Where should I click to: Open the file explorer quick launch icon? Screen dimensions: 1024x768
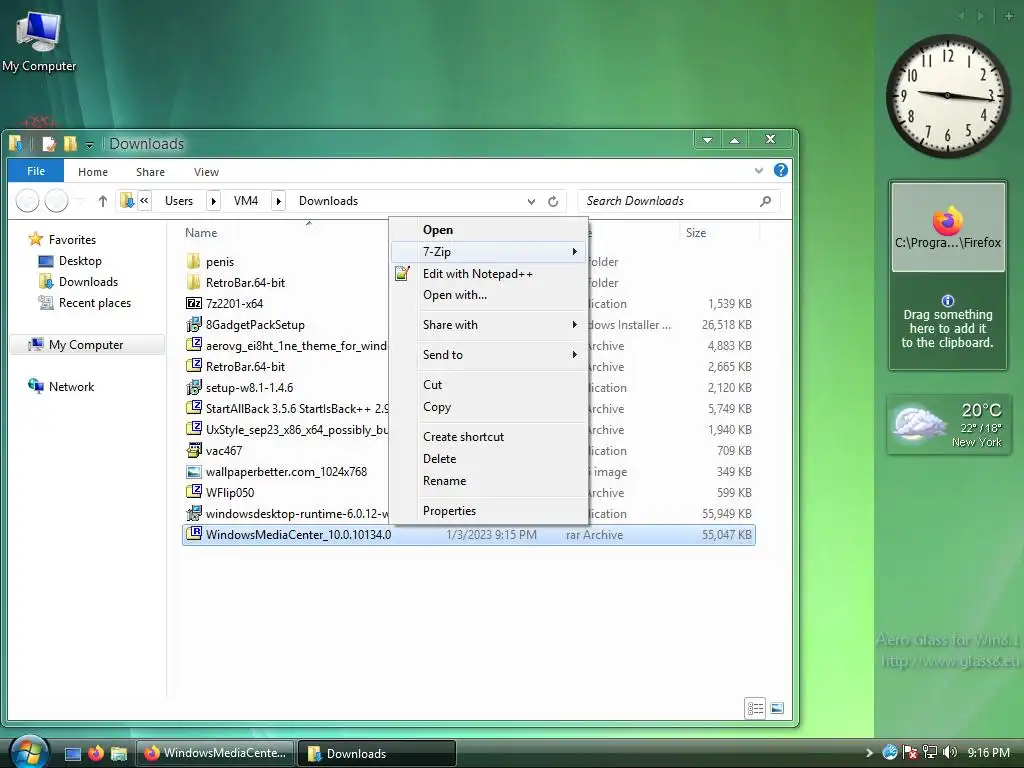(118, 754)
